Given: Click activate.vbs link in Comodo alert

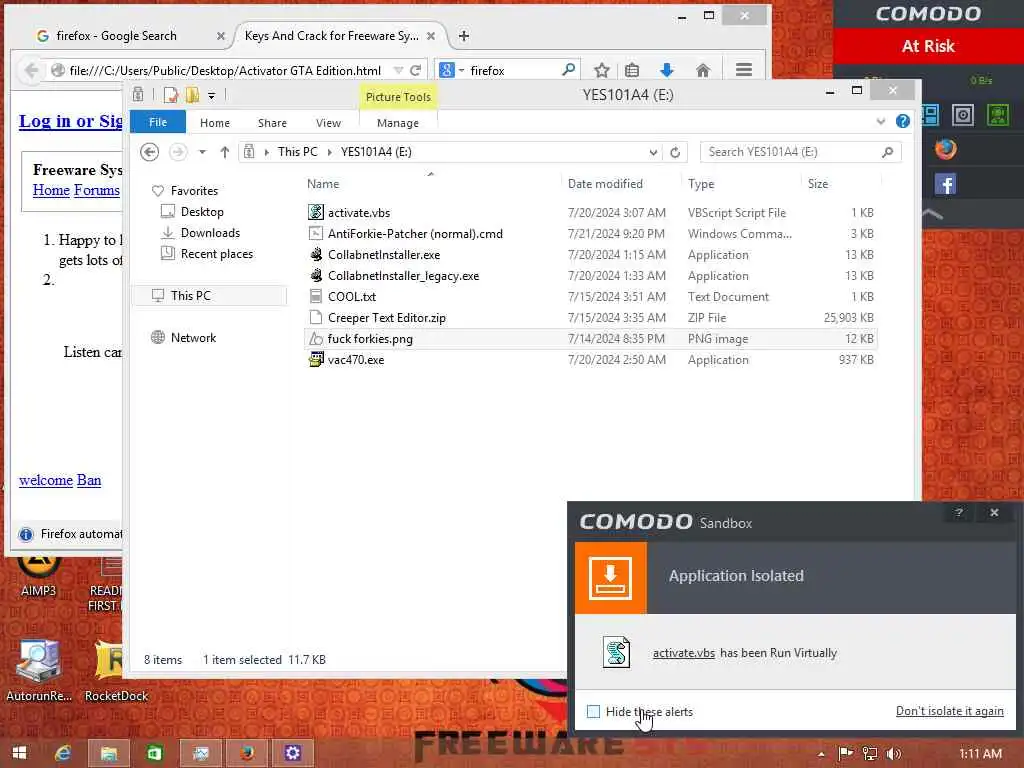Looking at the screenshot, I should pyautogui.click(x=684, y=653).
